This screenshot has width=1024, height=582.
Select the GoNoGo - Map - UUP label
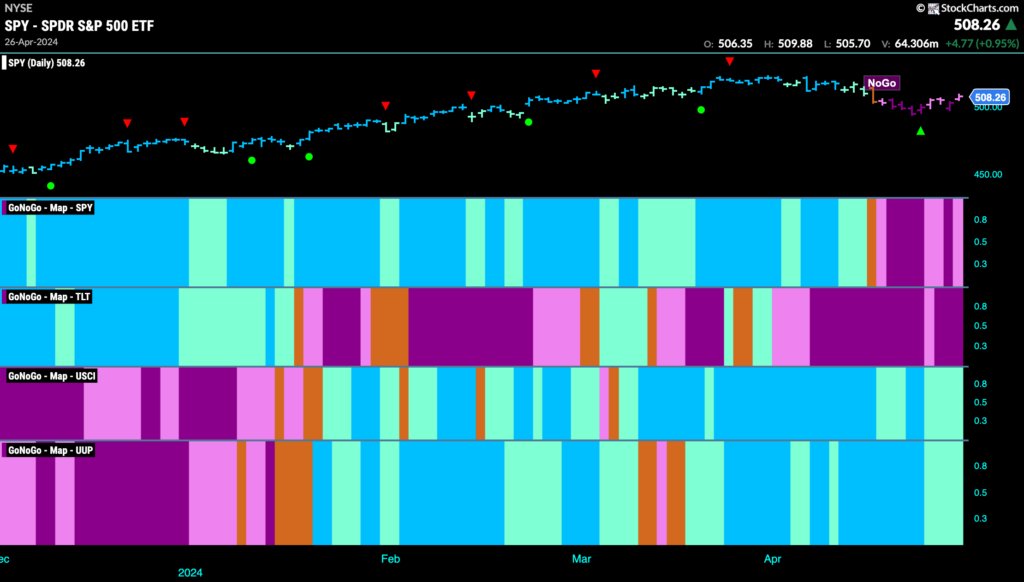tap(50, 450)
